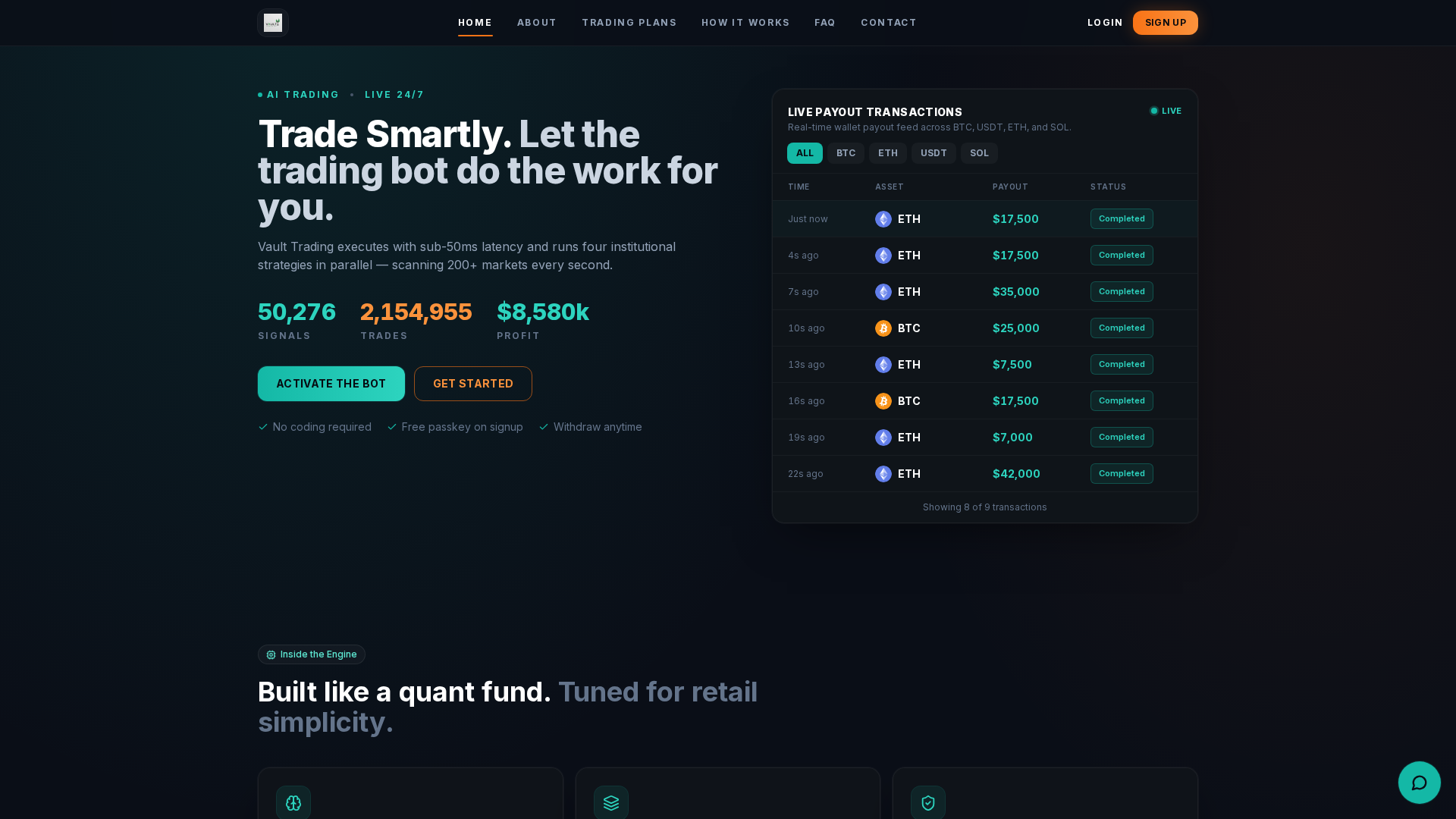The height and width of the screenshot is (819, 1456).
Task: Click the TIME column header
Action: coord(799,187)
